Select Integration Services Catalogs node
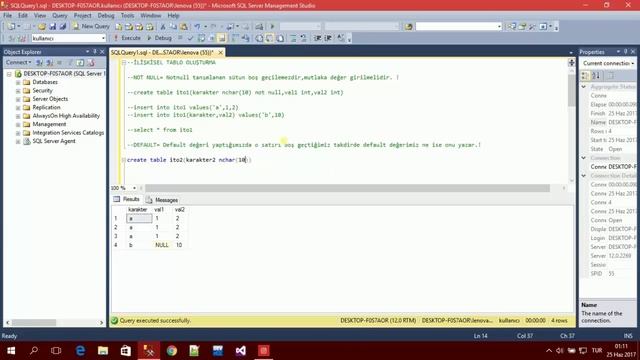This screenshot has width=640, height=360. coord(68,133)
